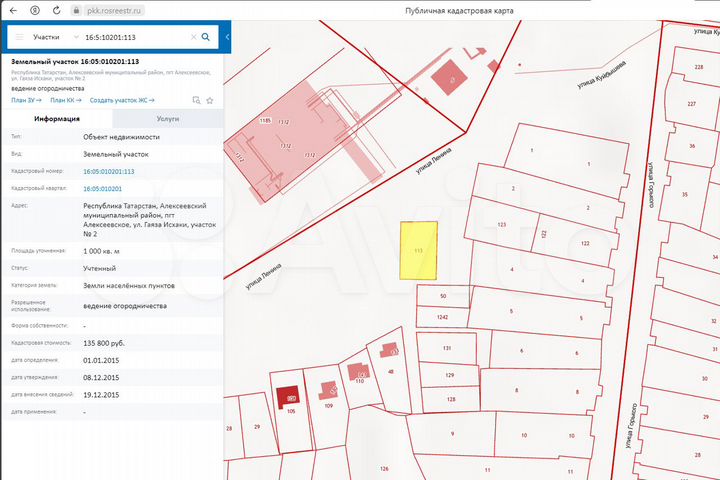Click the yellow highlighted parcel 113

(418, 250)
